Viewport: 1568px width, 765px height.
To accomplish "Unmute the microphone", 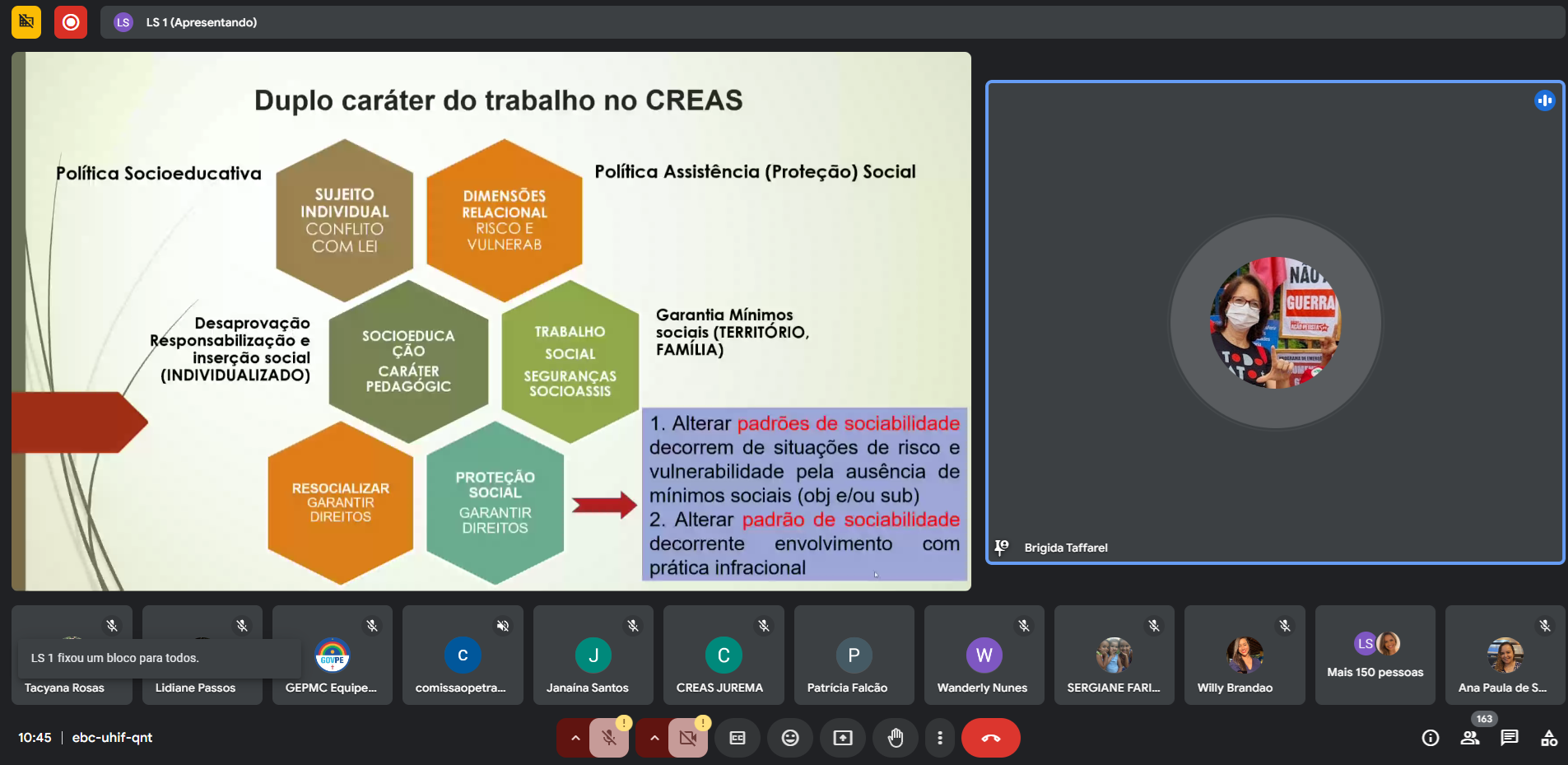I will coord(609,738).
